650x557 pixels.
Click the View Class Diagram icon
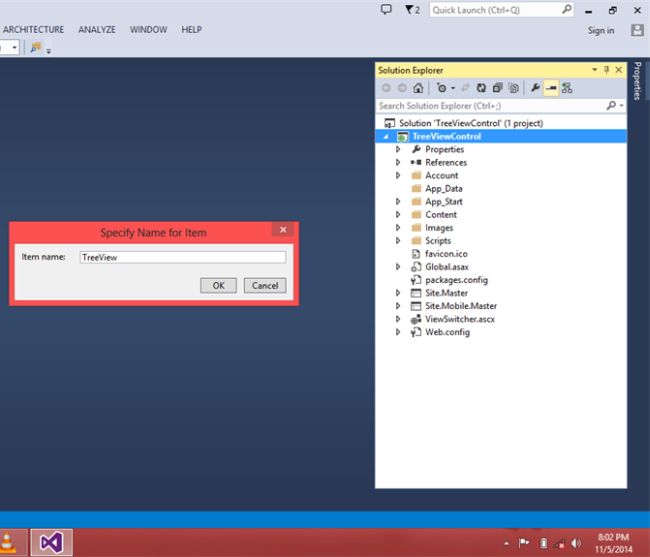click(x=567, y=88)
